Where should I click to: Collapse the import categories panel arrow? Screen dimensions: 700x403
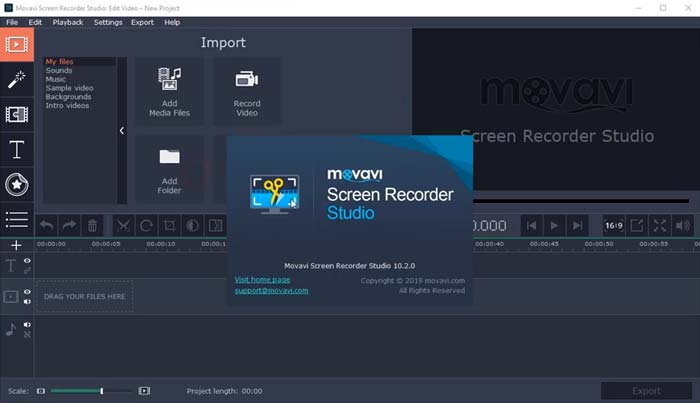pyautogui.click(x=122, y=130)
